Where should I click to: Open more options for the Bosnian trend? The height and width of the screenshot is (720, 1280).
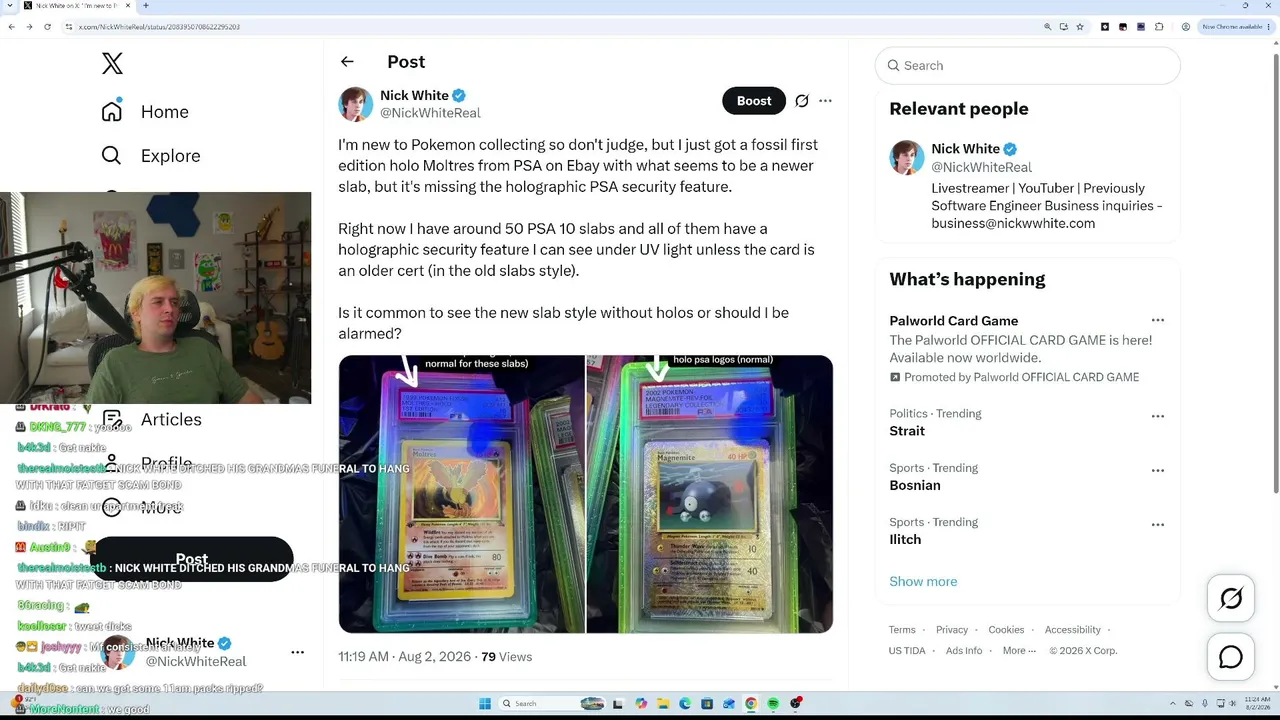pos(1158,470)
